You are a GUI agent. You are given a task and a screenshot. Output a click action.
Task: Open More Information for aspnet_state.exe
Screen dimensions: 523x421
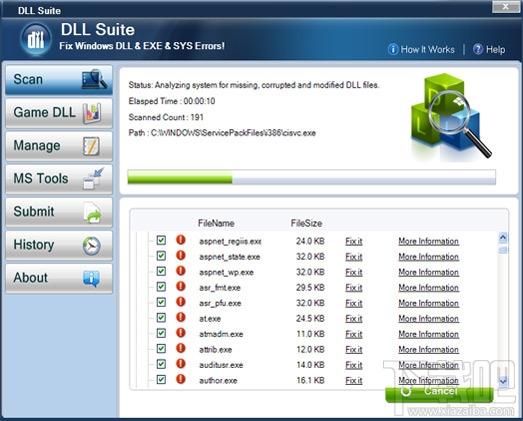[x=429, y=257]
